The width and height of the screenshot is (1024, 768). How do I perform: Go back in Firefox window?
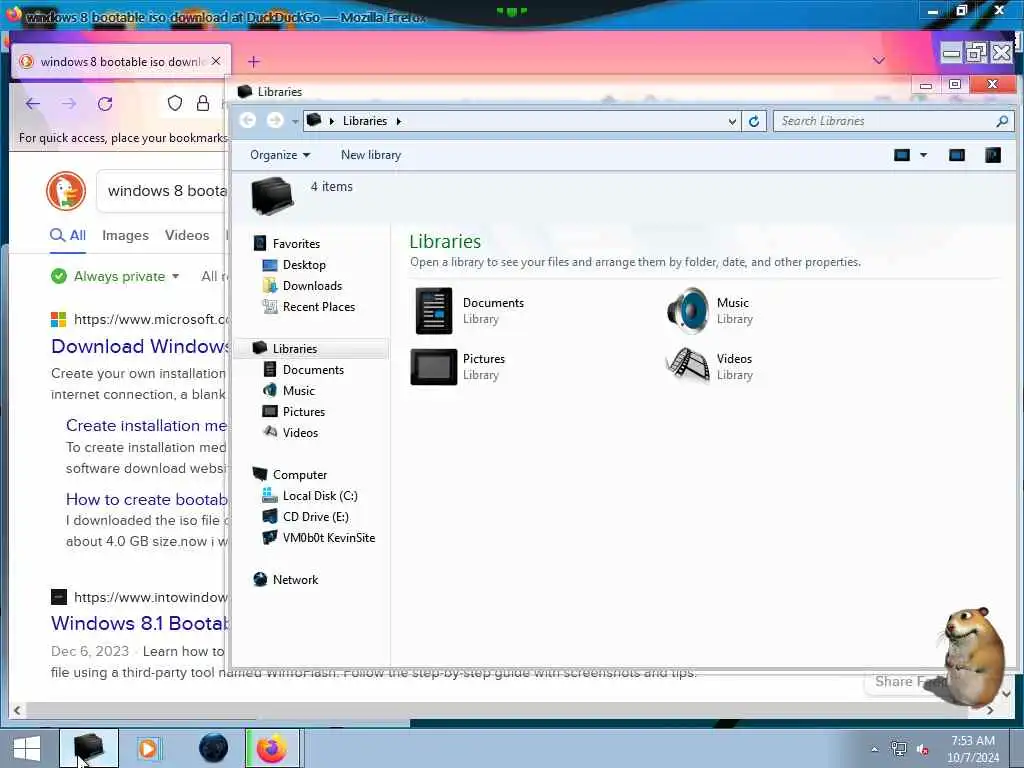[x=33, y=103]
